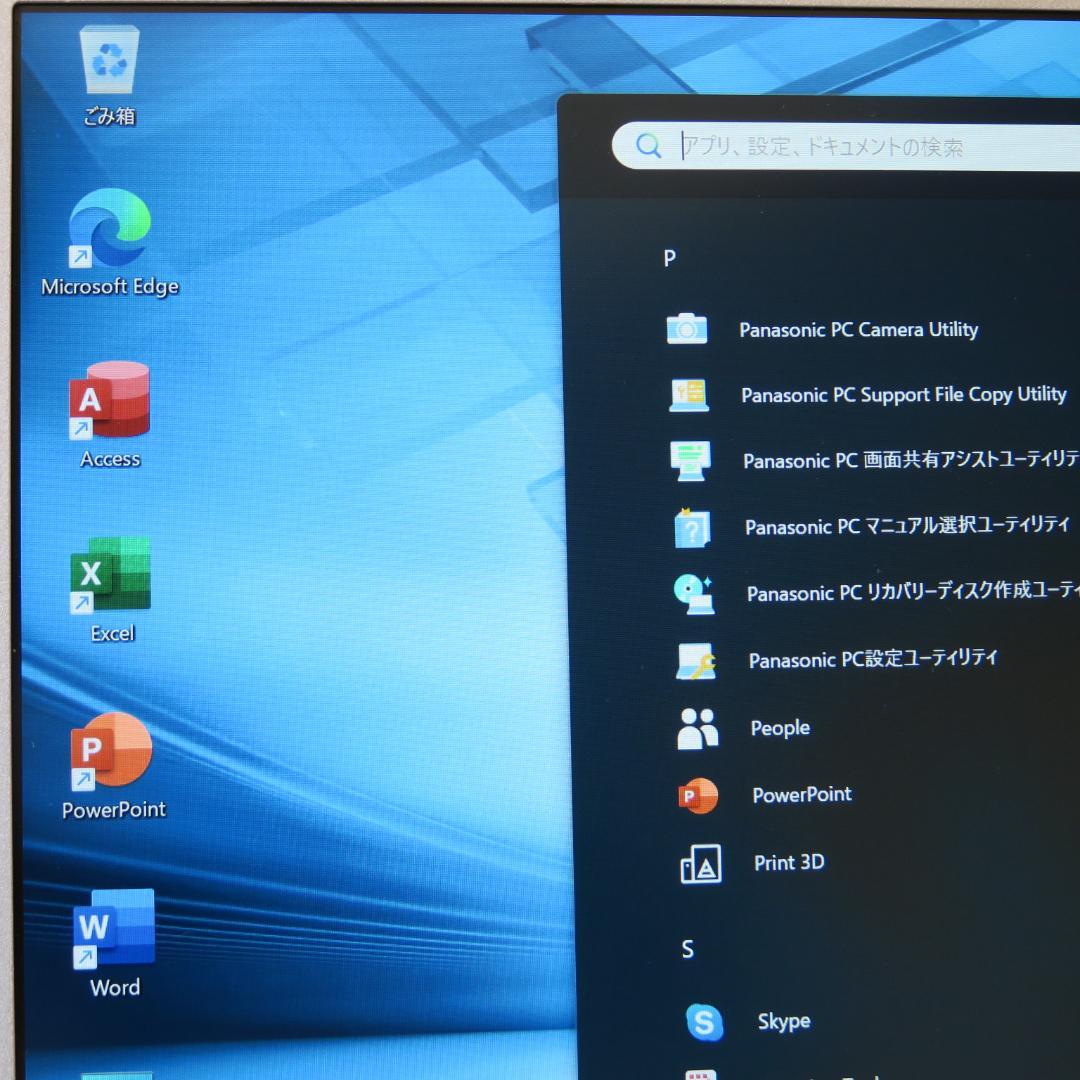
Task: Click the Word desktop label text
Action: pyautogui.click(x=114, y=987)
